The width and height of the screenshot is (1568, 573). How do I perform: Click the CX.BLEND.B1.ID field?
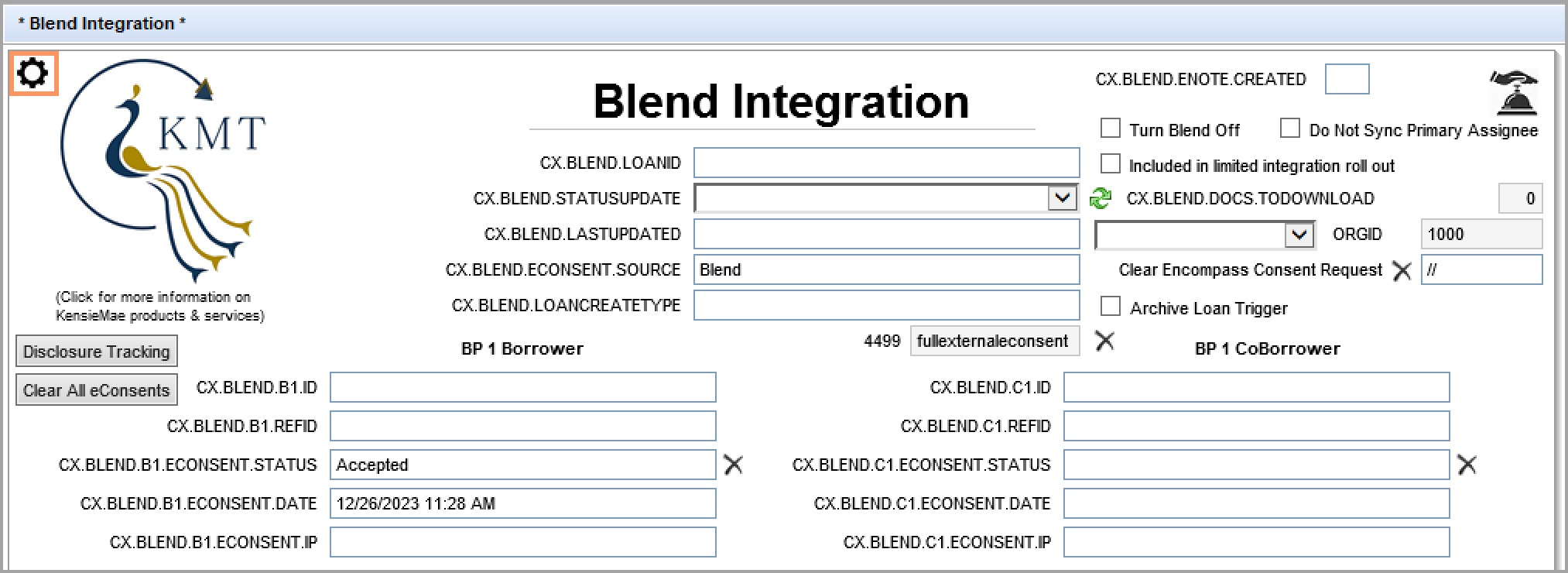point(522,387)
